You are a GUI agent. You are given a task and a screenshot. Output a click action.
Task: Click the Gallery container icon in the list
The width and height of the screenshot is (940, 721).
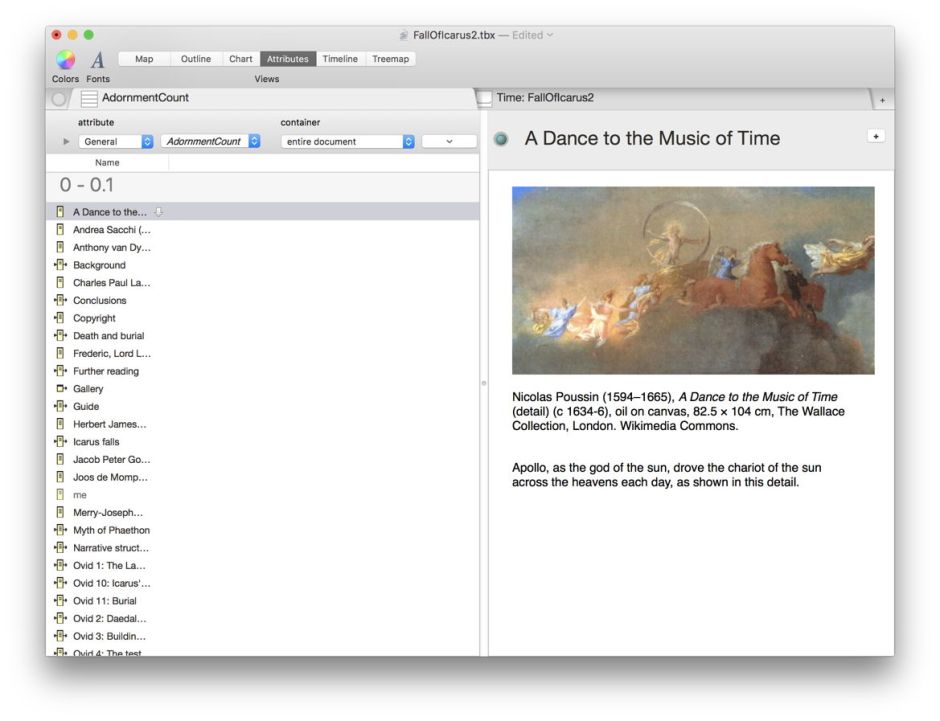[61, 389]
